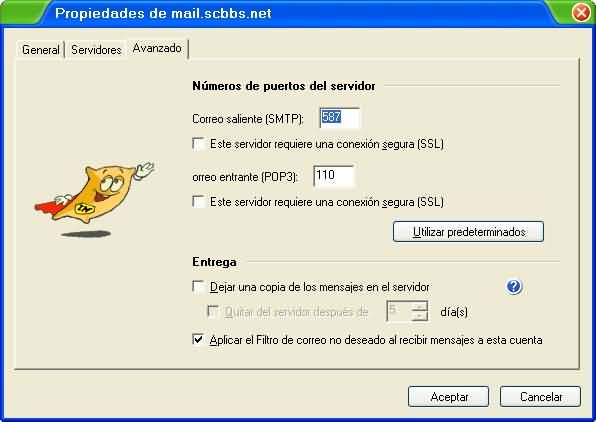Toggle Quitar del servidor después de checkbox
This screenshot has height=422, width=596.
(x=212, y=312)
